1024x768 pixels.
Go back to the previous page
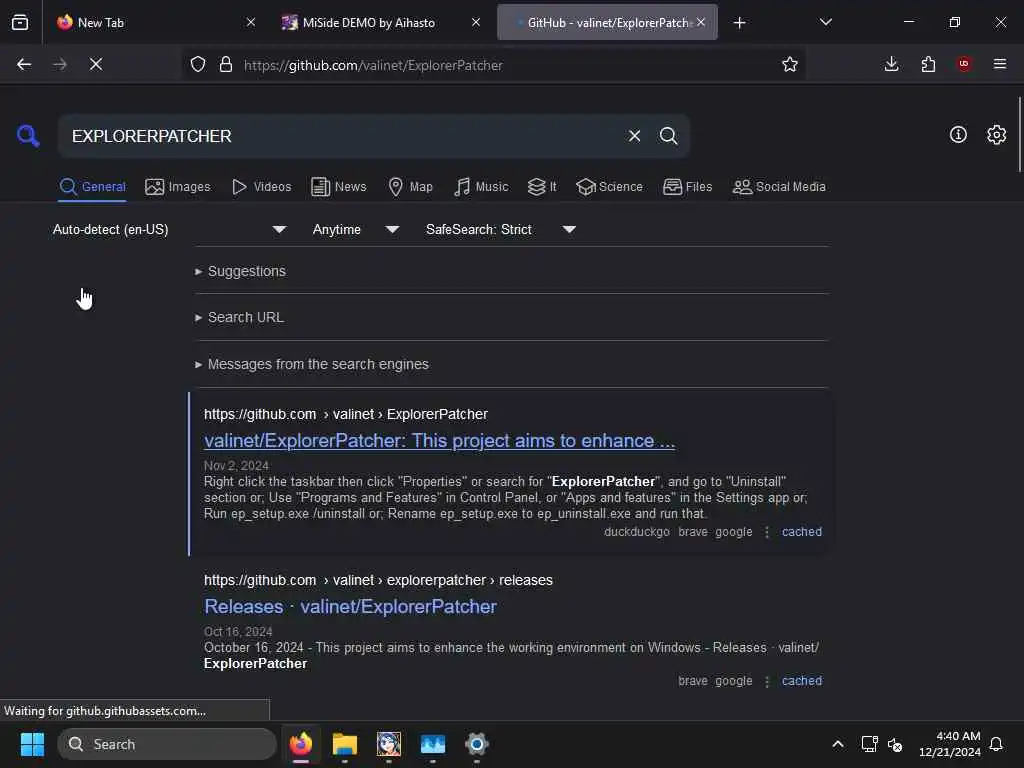point(24,64)
